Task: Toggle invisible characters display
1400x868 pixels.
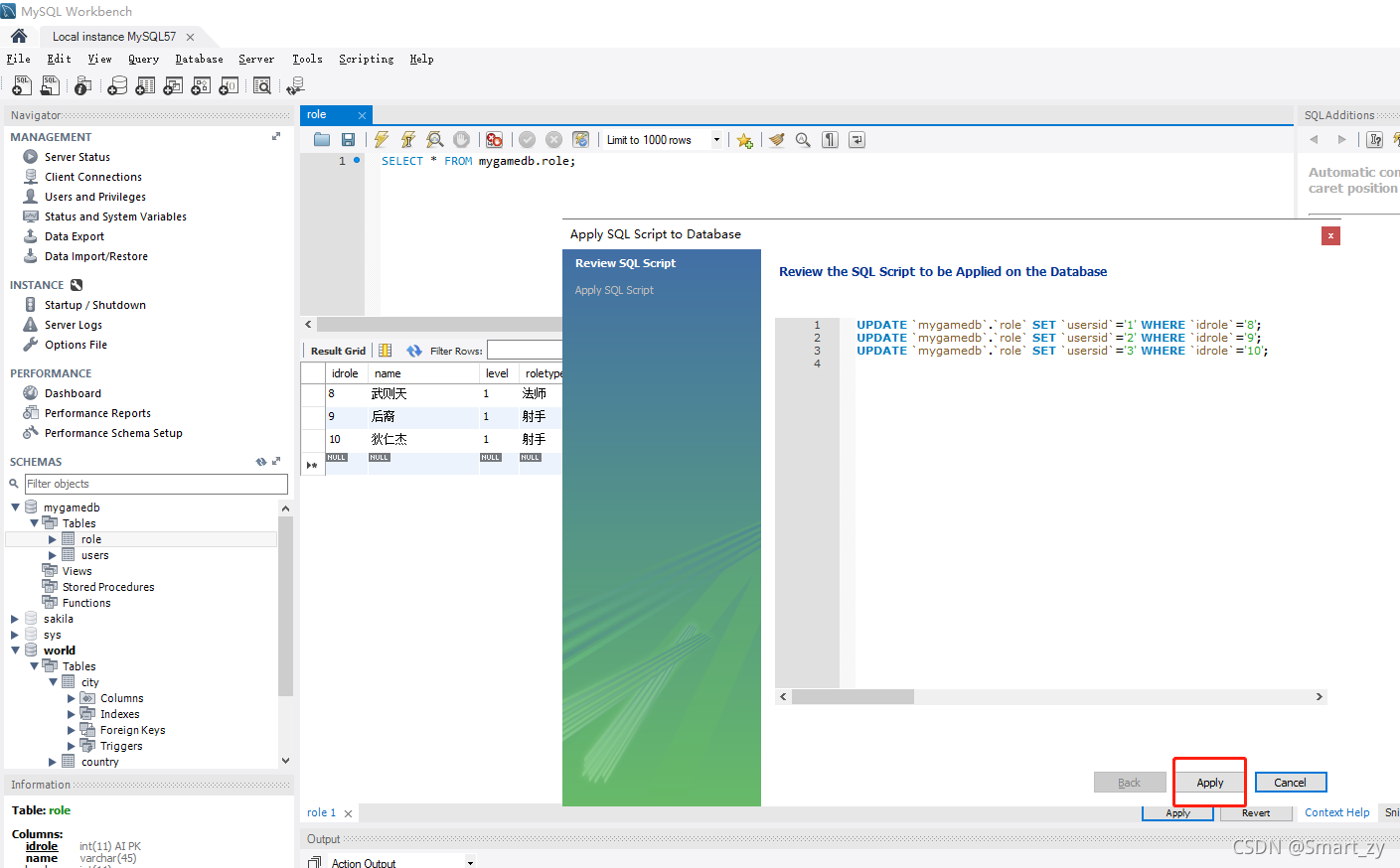Action: (830, 140)
